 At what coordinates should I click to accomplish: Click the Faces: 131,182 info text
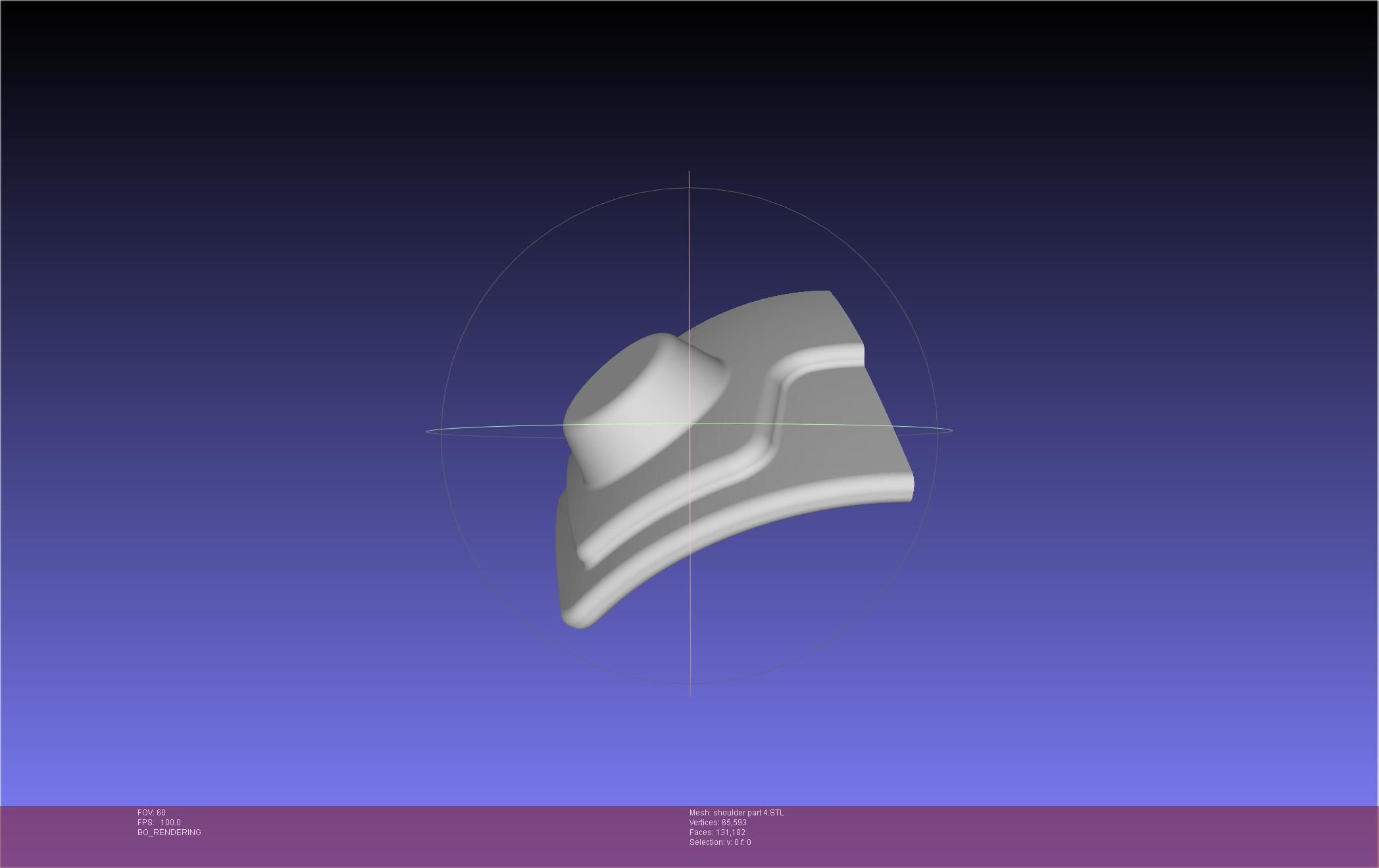[x=716, y=832]
